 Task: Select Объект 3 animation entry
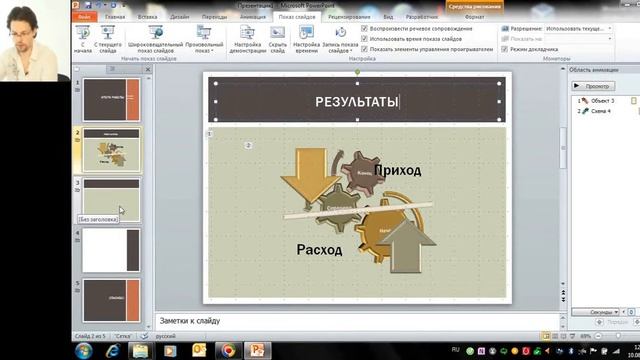point(602,100)
